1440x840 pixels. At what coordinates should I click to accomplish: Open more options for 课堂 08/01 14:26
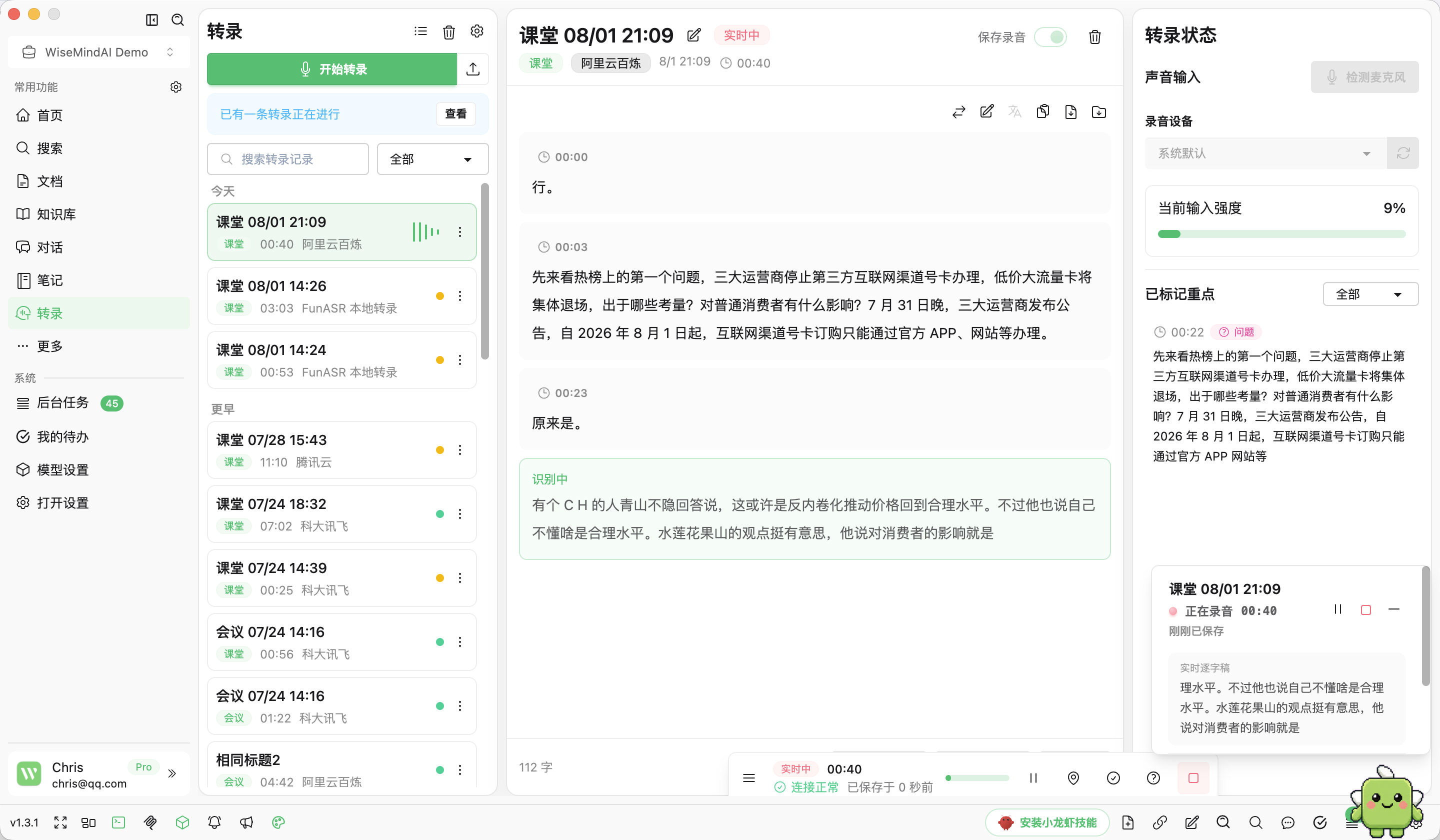point(460,296)
